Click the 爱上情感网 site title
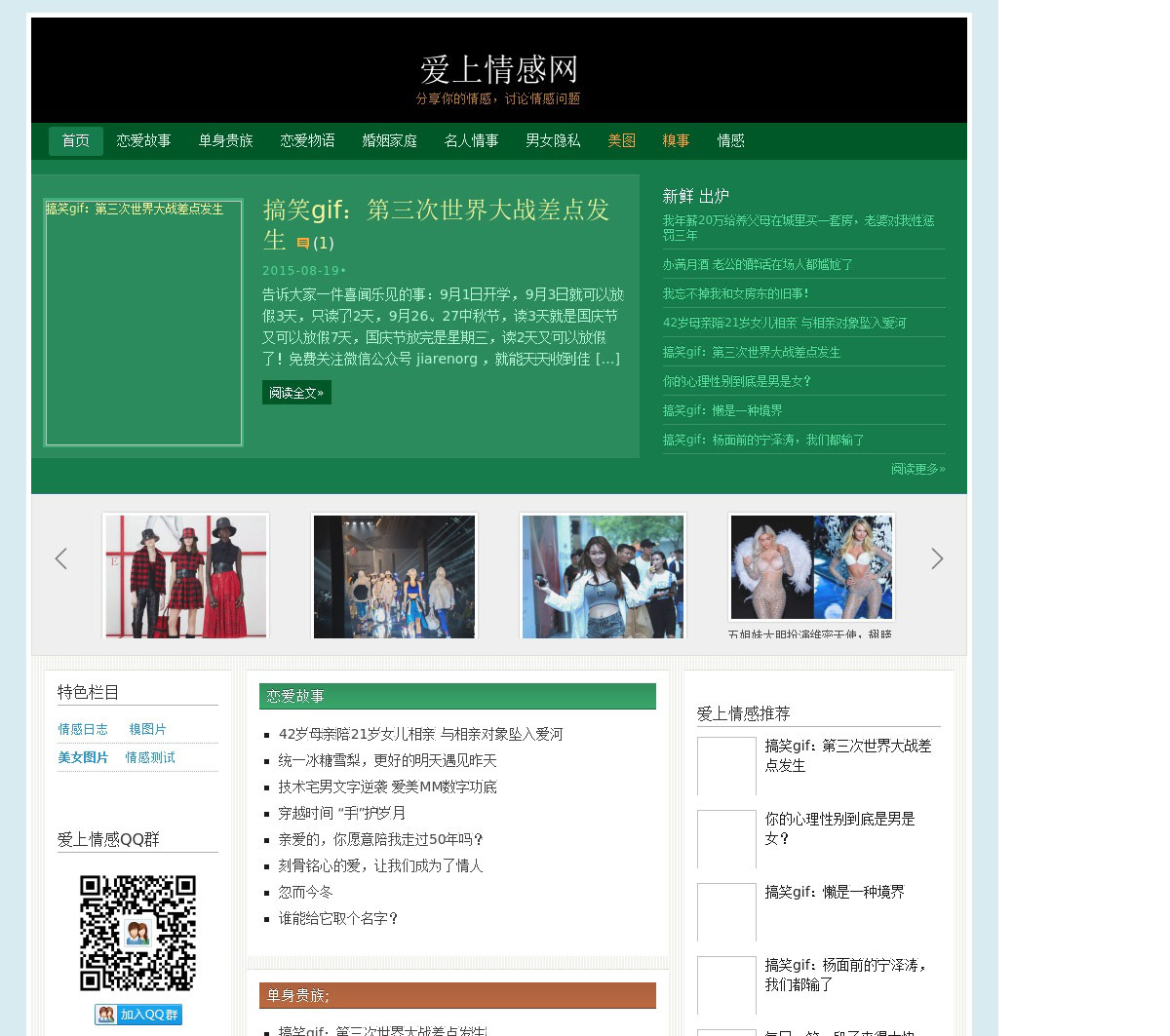 (499, 70)
